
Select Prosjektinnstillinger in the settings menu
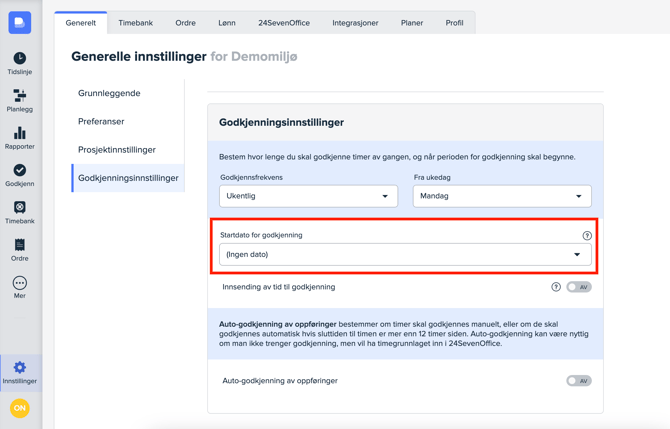117,150
